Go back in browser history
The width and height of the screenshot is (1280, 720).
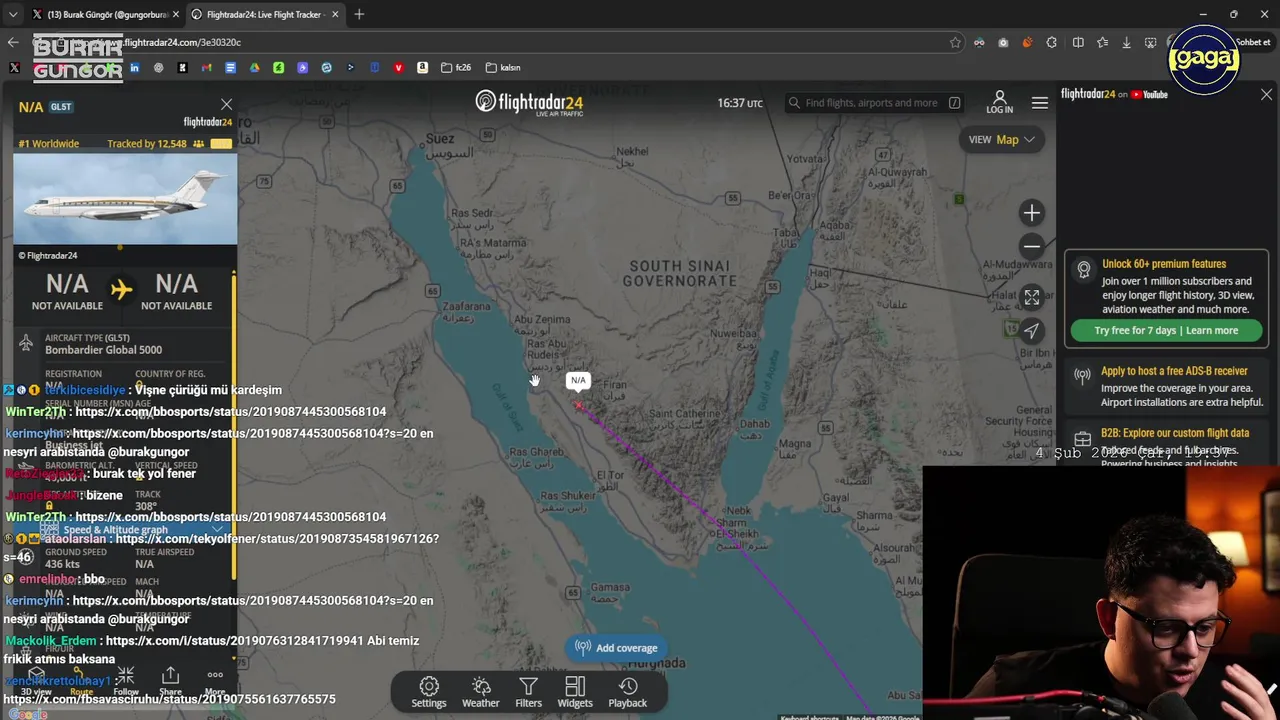(x=13, y=42)
